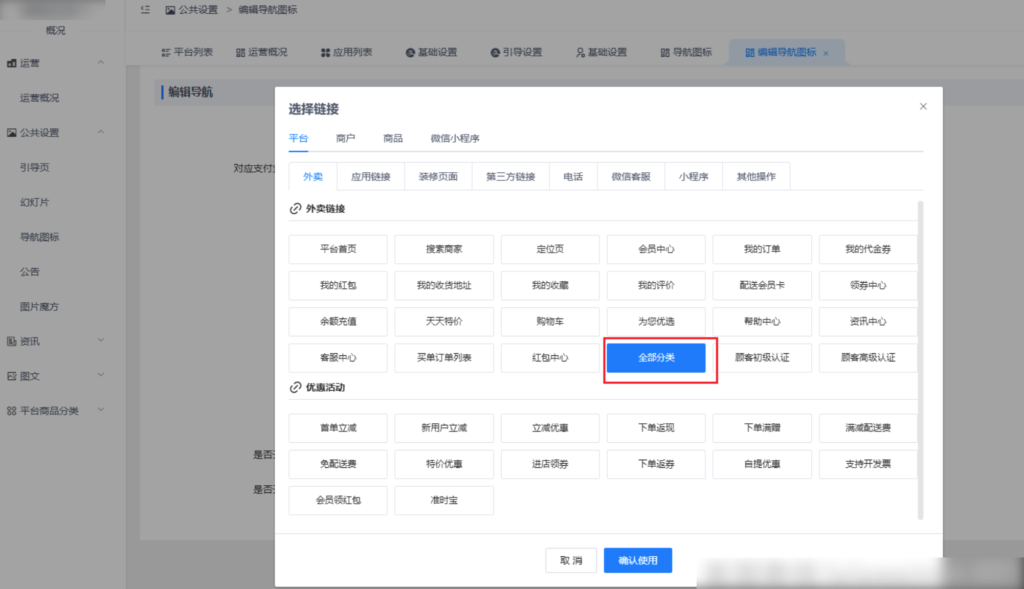Image resolution: width=1024 pixels, height=589 pixels.
Task: Click the 图文 sidebar icon
Action: click(x=11, y=373)
